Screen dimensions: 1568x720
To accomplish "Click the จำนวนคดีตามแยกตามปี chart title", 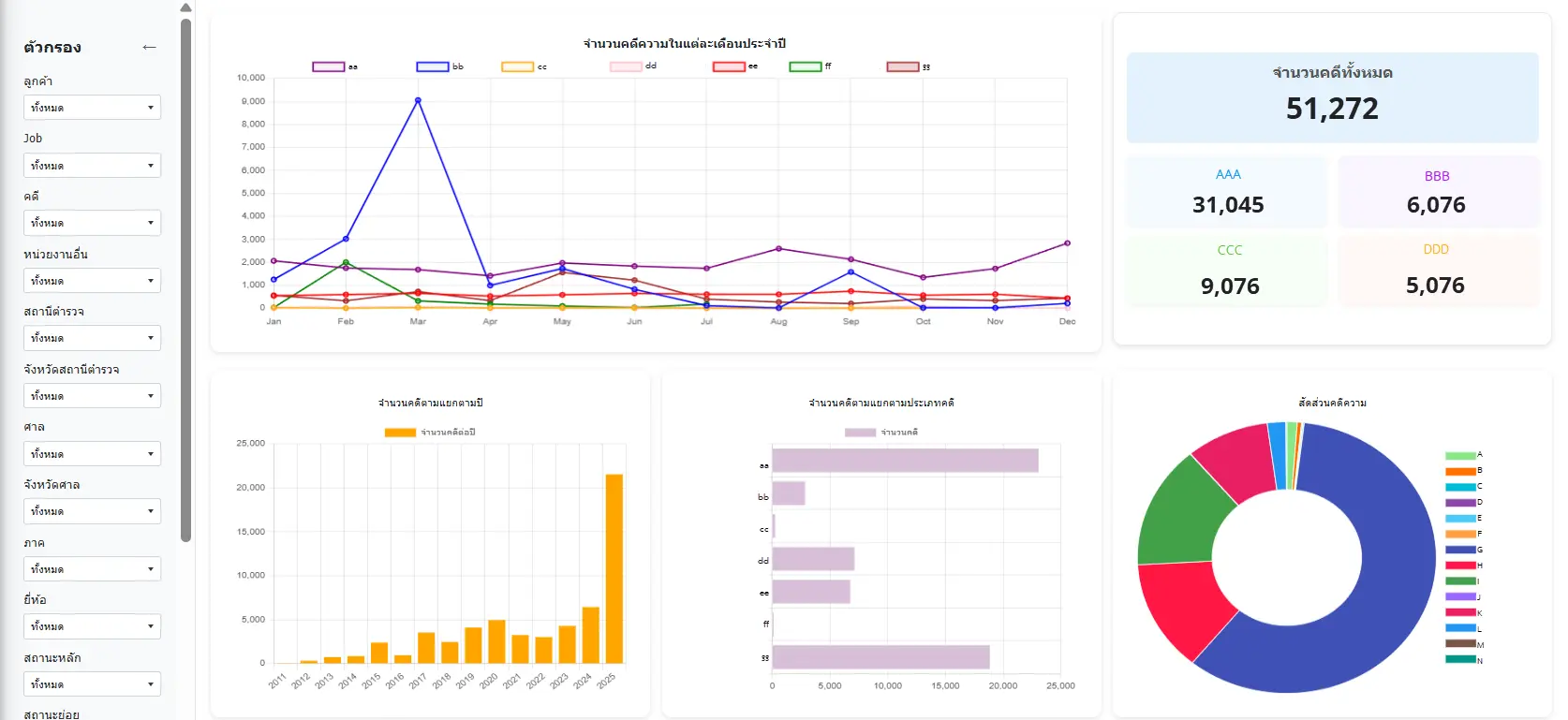I will tap(430, 403).
